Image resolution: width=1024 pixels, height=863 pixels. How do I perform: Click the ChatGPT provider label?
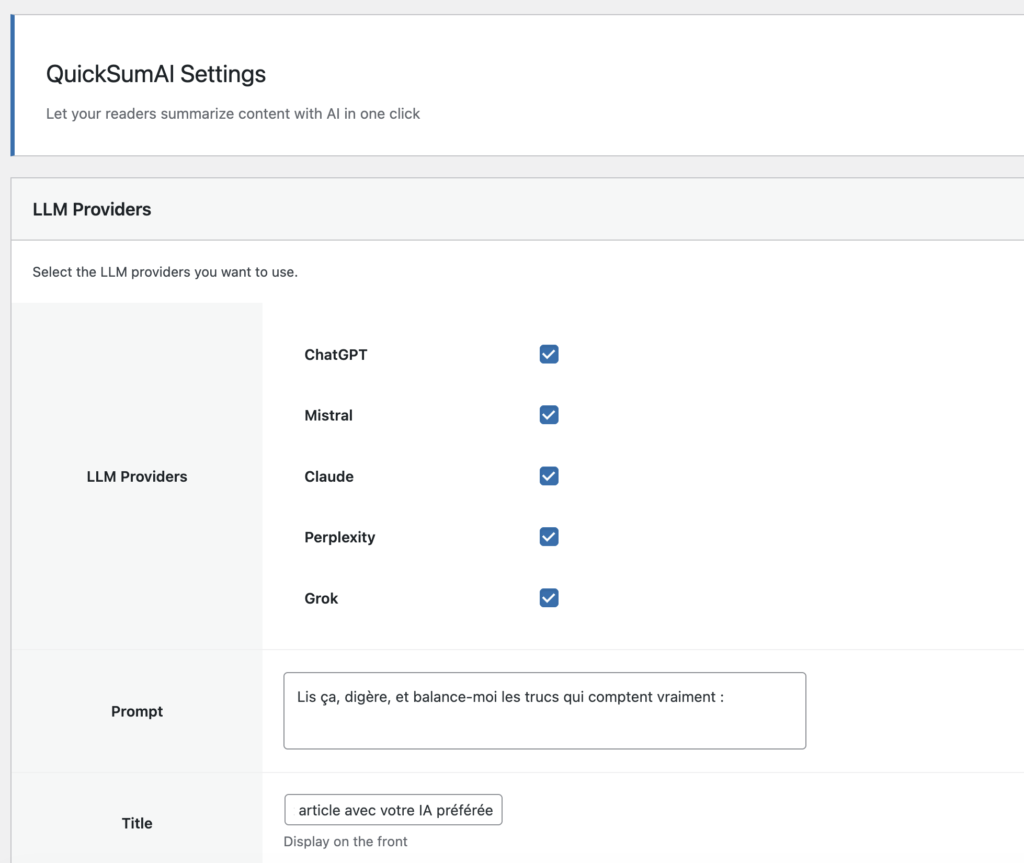point(335,354)
